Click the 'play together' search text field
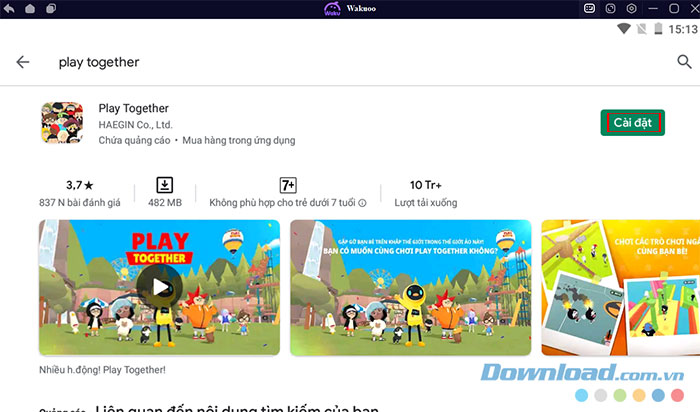This screenshot has height=412, width=700. pyautogui.click(x=300, y=62)
